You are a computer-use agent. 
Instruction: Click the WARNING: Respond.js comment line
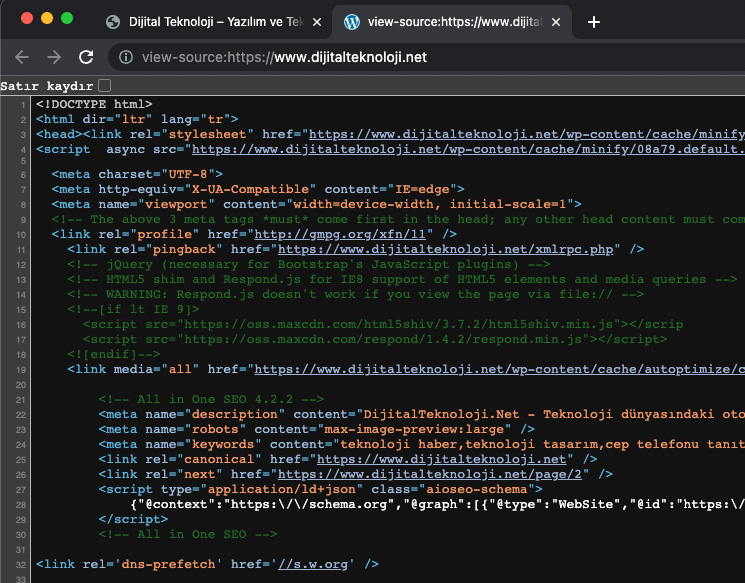[x=355, y=294]
